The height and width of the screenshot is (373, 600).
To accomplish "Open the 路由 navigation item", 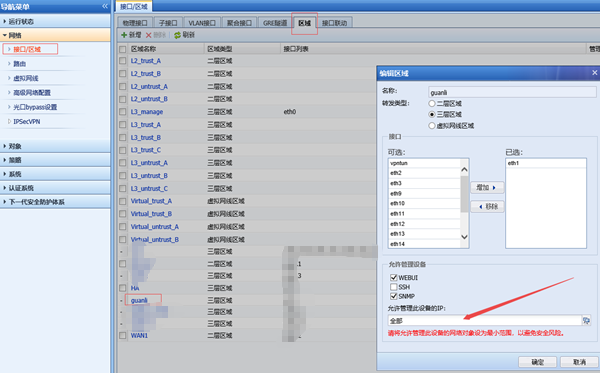I will coord(20,64).
